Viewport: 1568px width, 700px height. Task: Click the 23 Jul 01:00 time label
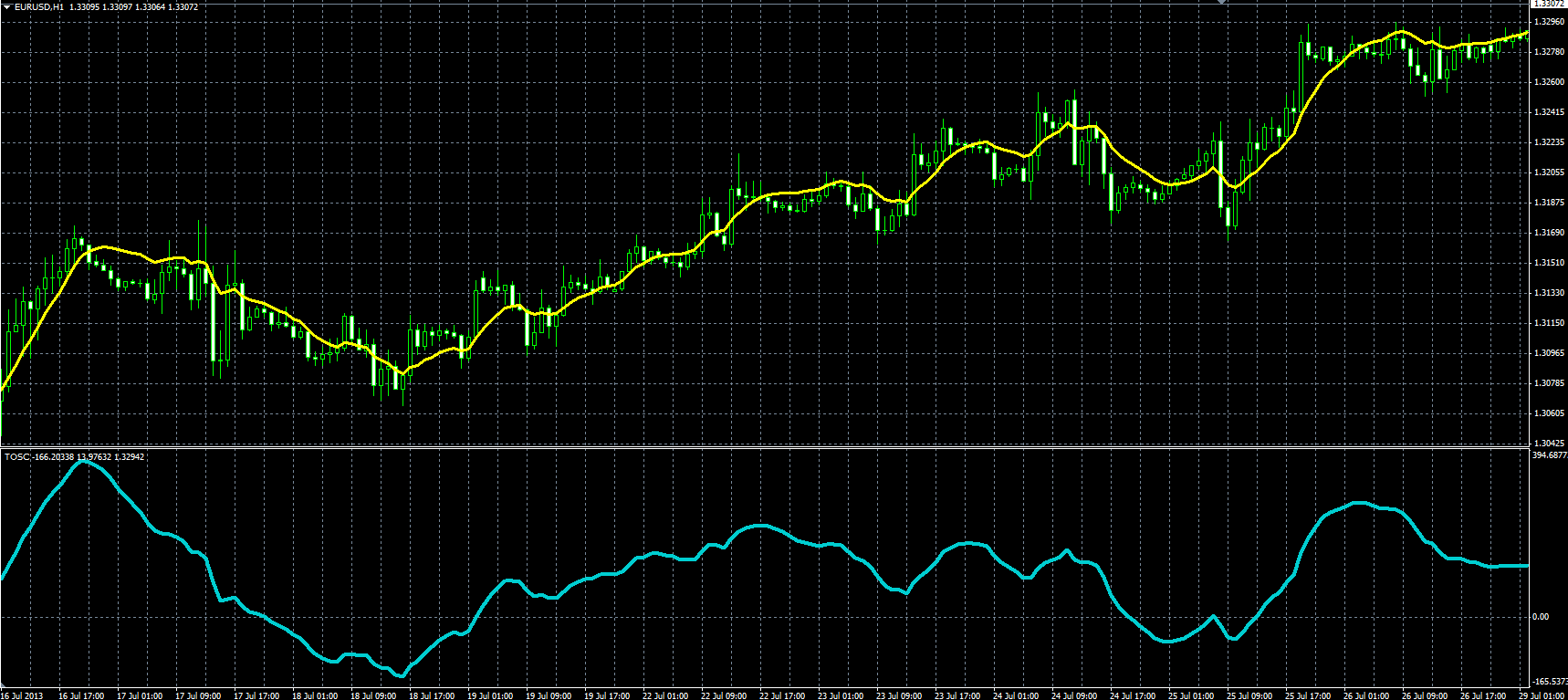tap(841, 695)
